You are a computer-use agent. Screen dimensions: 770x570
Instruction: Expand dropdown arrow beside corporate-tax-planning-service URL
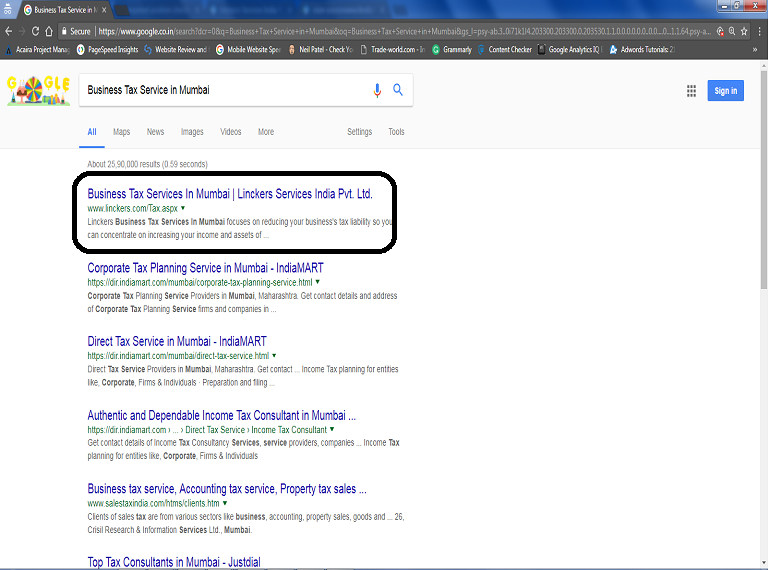pyautogui.click(x=317, y=282)
